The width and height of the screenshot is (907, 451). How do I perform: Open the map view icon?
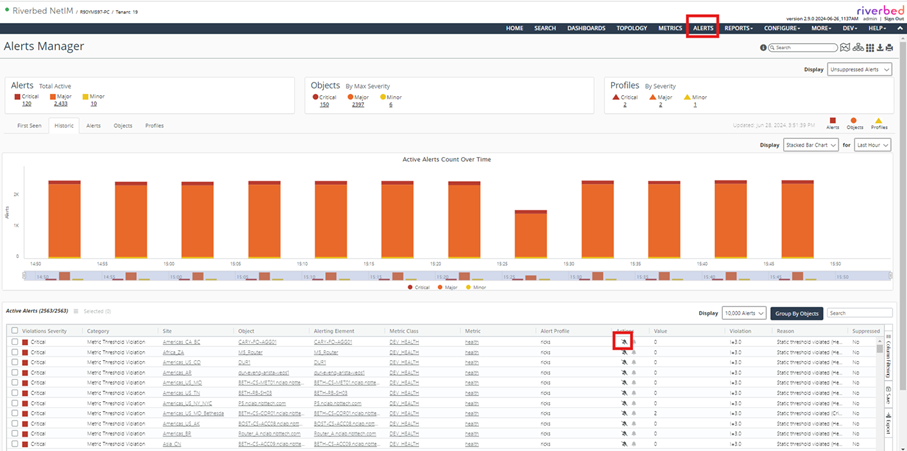(x=846, y=48)
